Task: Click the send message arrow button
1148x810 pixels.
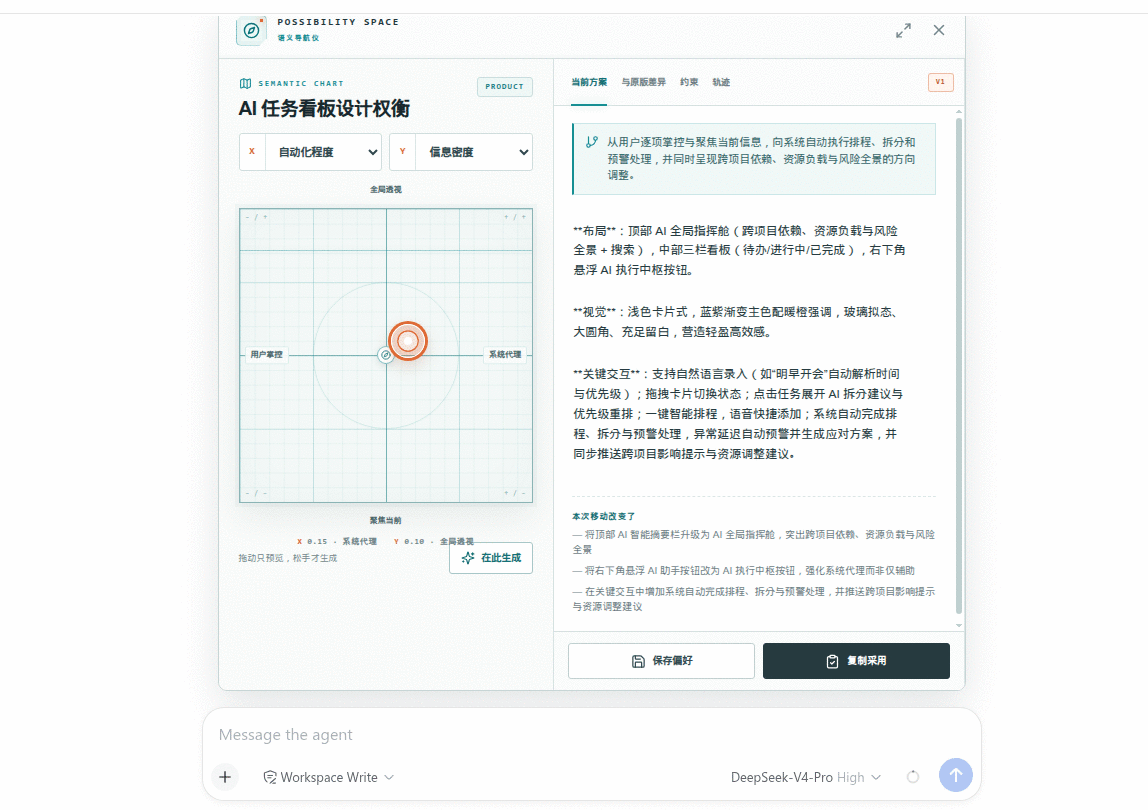Action: pyautogui.click(x=955, y=775)
